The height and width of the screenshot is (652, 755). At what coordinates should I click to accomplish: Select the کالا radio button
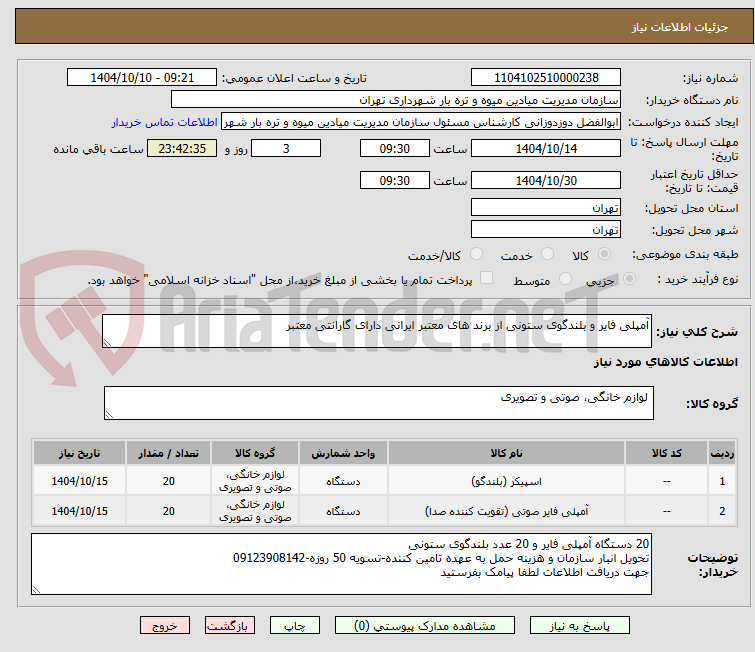point(604,254)
